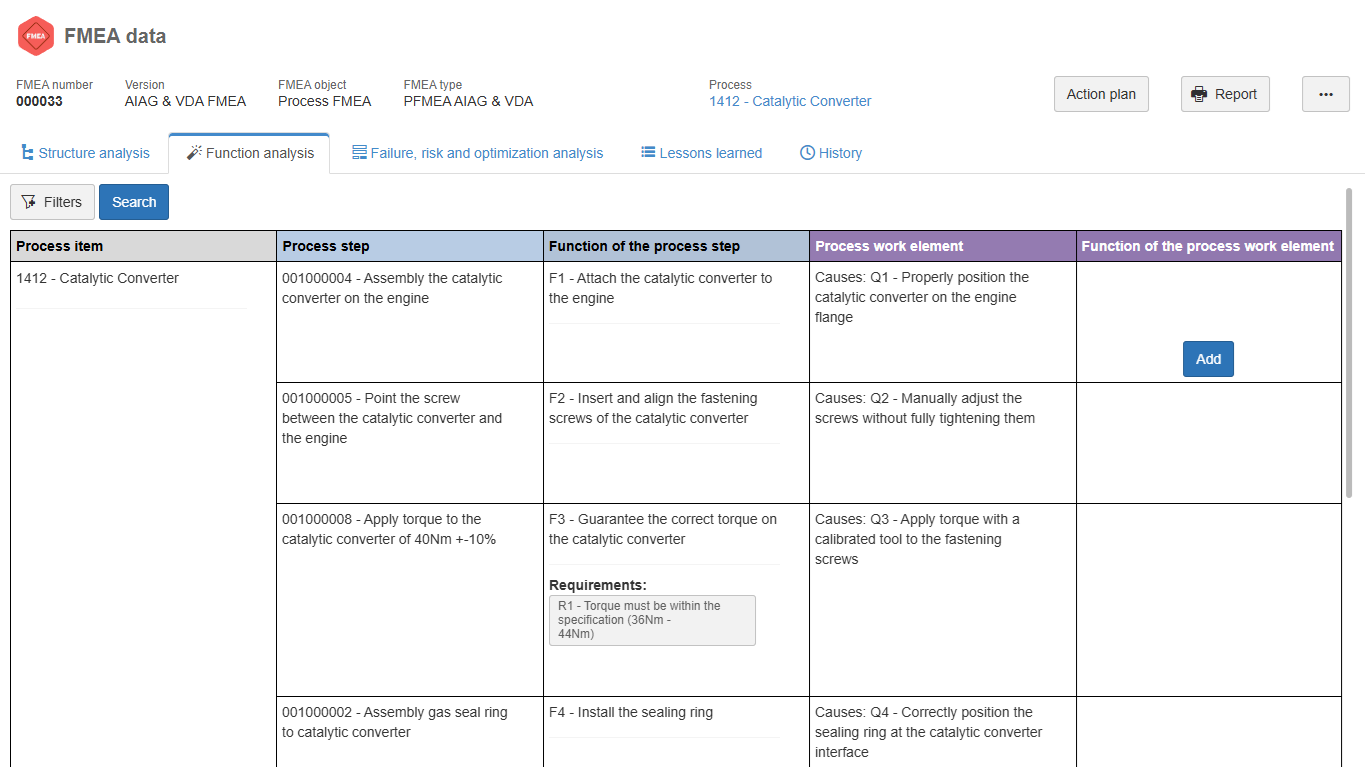
Task: Click the Add button in work element function
Action: coord(1208,359)
